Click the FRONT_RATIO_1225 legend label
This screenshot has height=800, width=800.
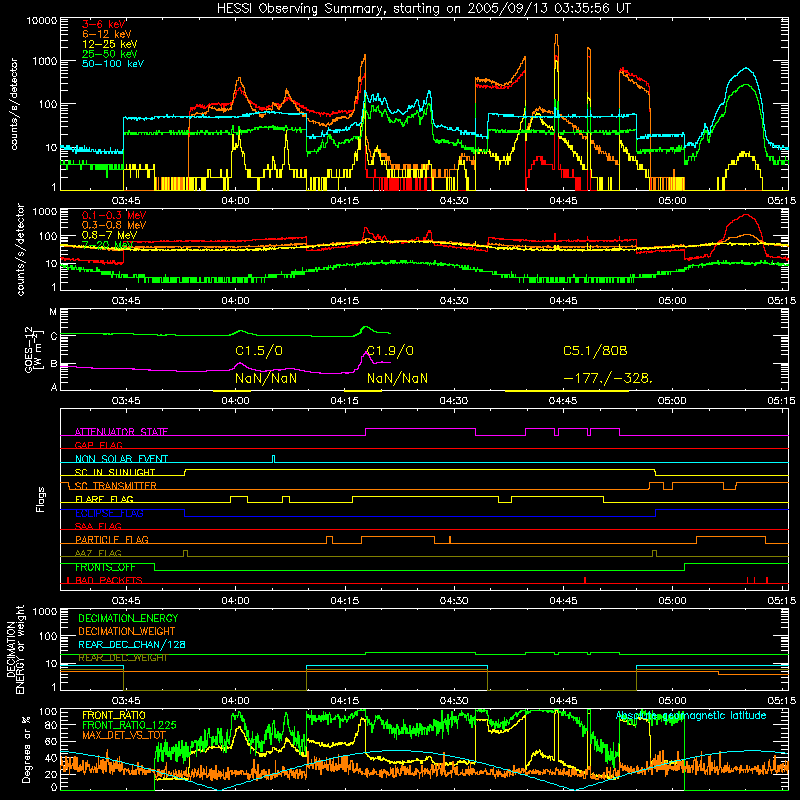click(129, 725)
